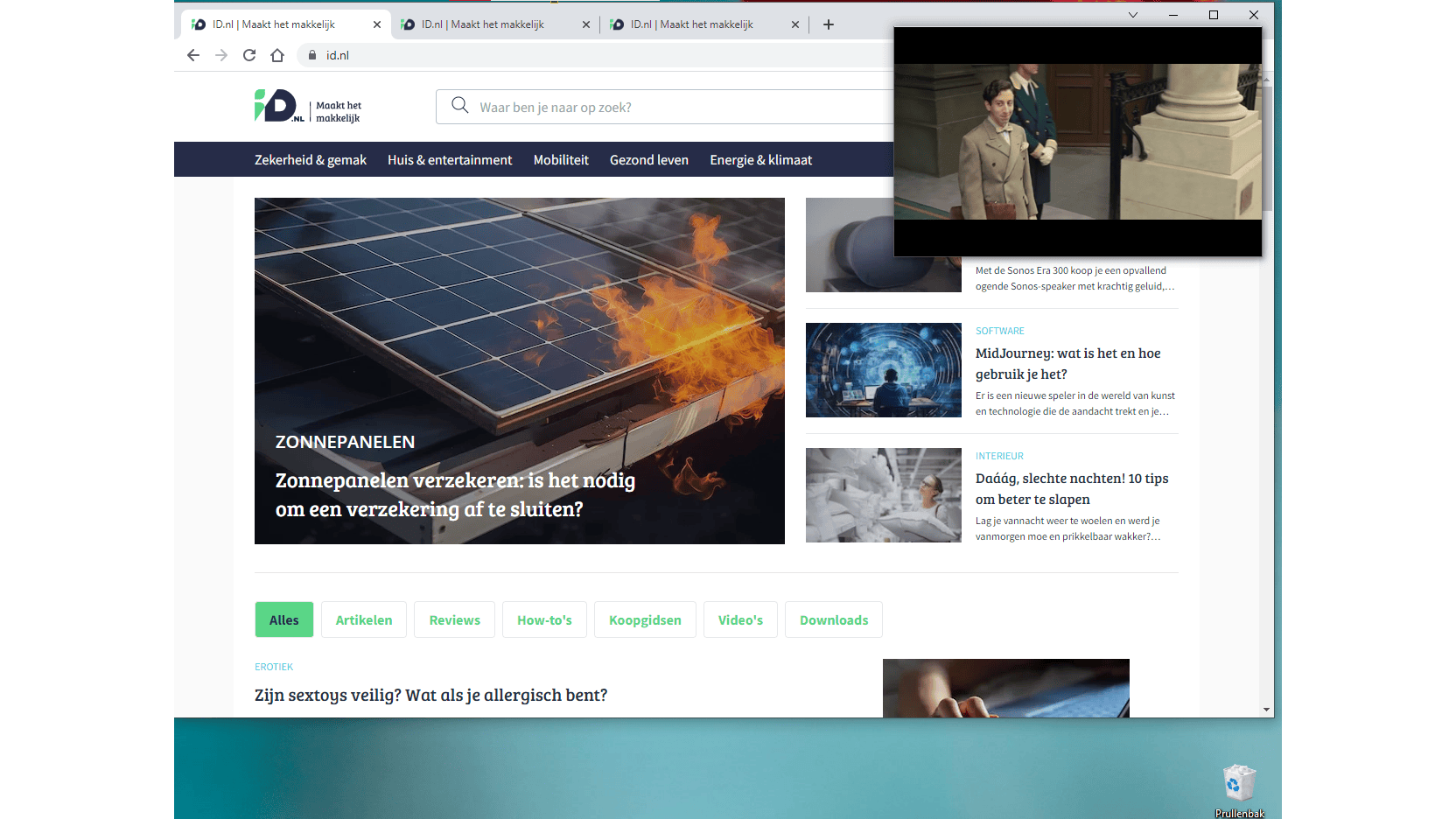
Task: Click the INTERIEUR category label
Action: point(999,456)
